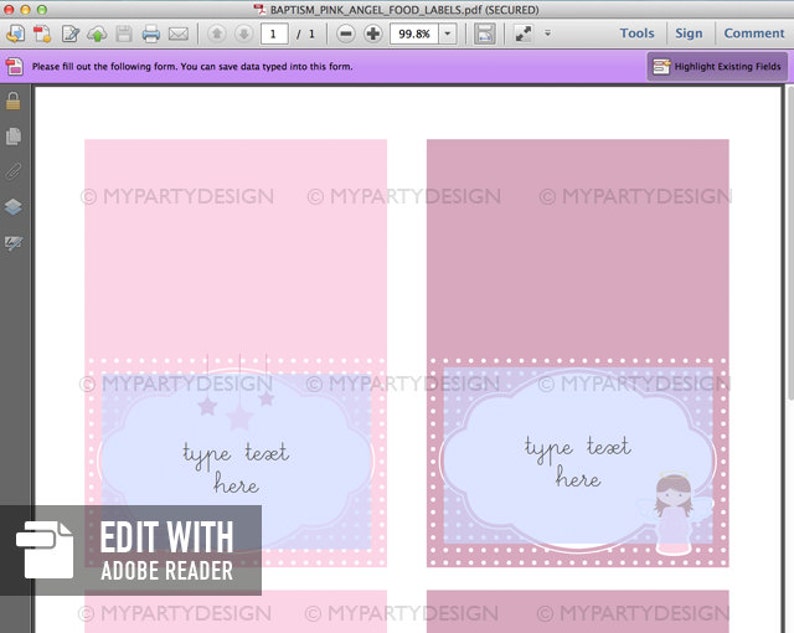Click the Create PDF online icon
The image size is (794, 633).
coord(15,34)
